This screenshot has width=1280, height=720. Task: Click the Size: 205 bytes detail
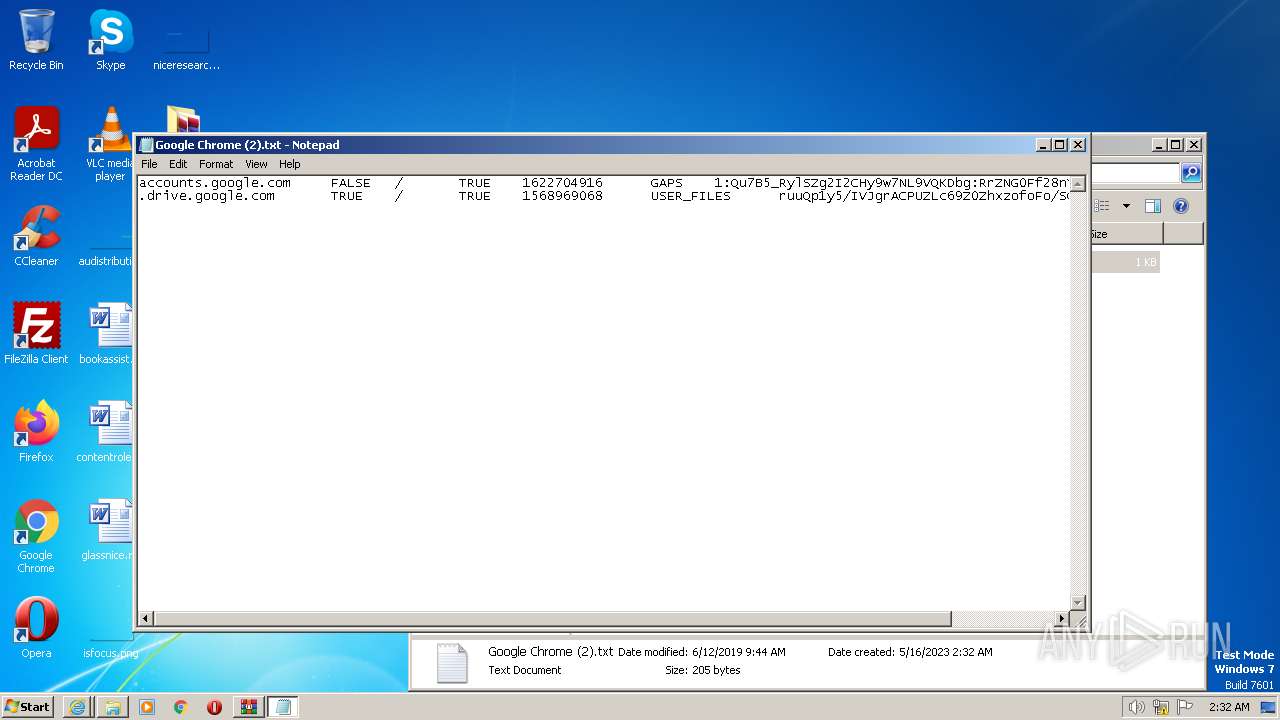click(x=703, y=670)
